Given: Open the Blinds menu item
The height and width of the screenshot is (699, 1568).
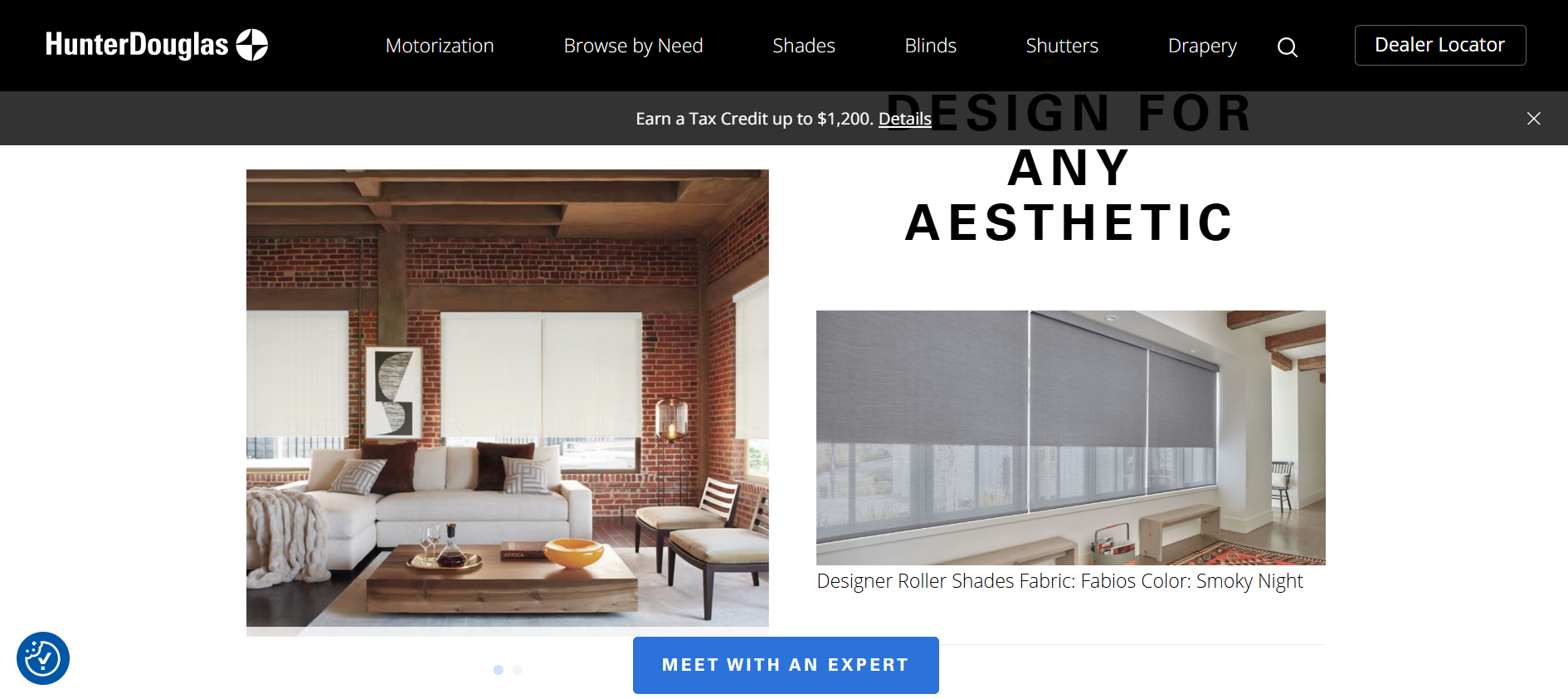Looking at the screenshot, I should pyautogui.click(x=930, y=46).
